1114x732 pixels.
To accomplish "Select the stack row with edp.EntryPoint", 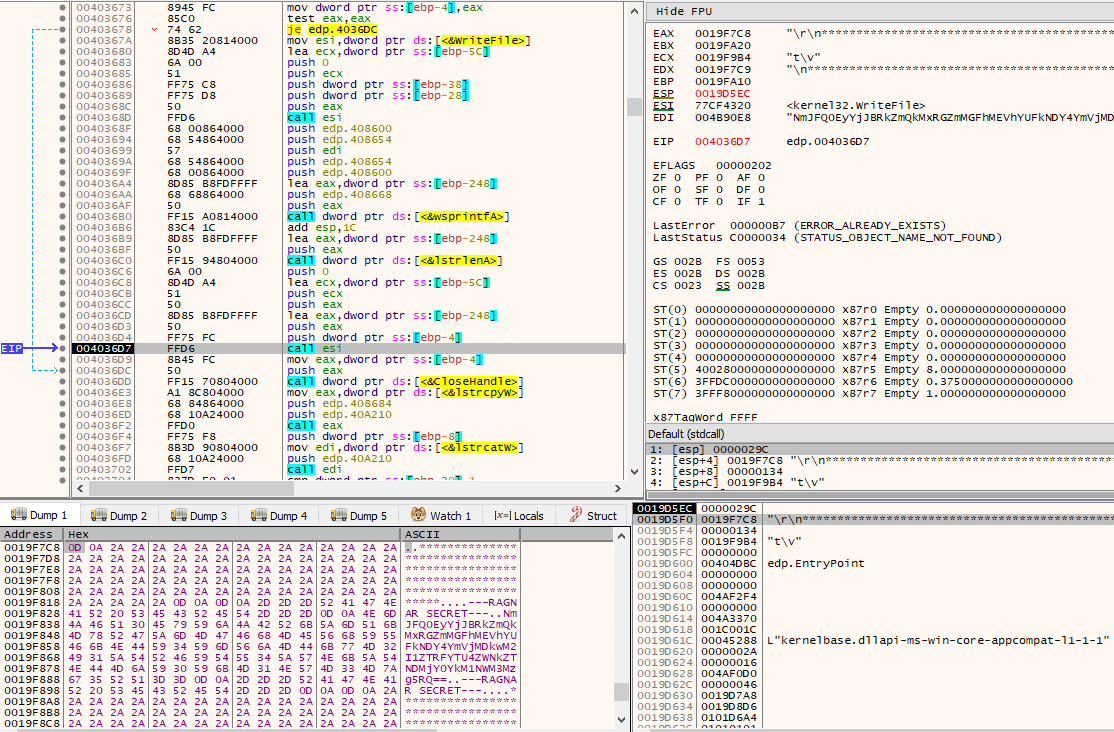I will (873, 564).
